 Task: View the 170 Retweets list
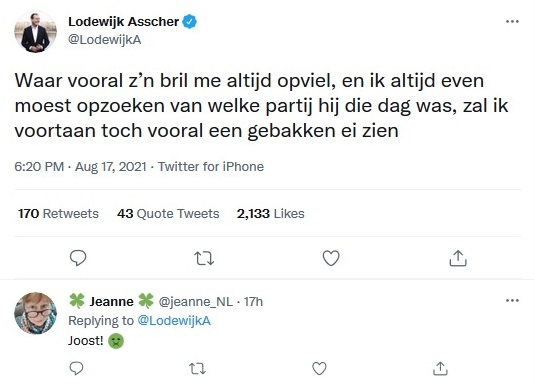click(58, 214)
